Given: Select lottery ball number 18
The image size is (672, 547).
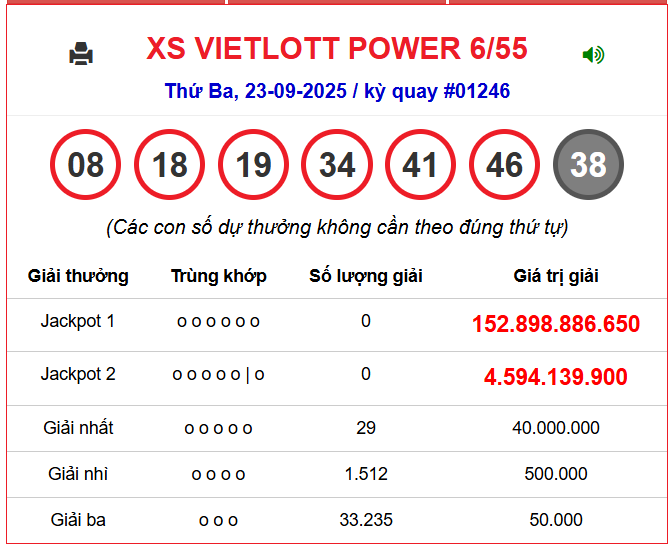Looking at the screenshot, I should coord(169,164).
